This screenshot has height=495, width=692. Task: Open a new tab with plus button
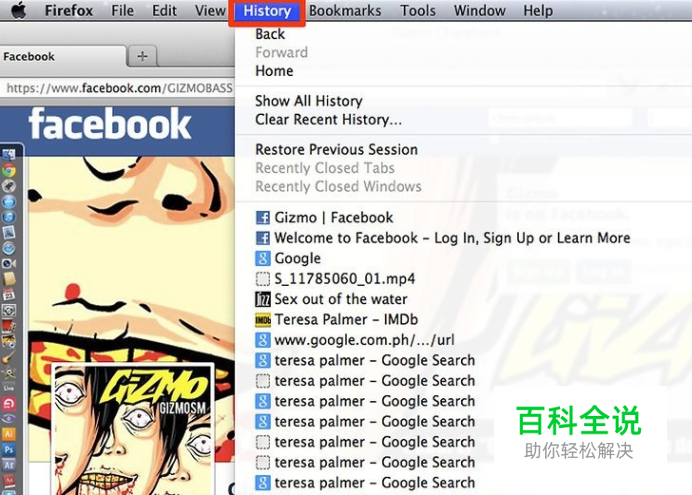tap(142, 56)
